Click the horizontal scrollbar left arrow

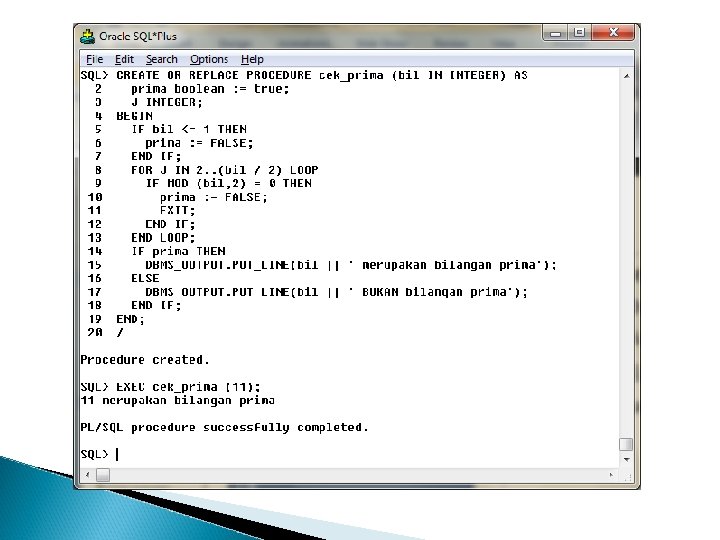pyautogui.click(x=87, y=475)
